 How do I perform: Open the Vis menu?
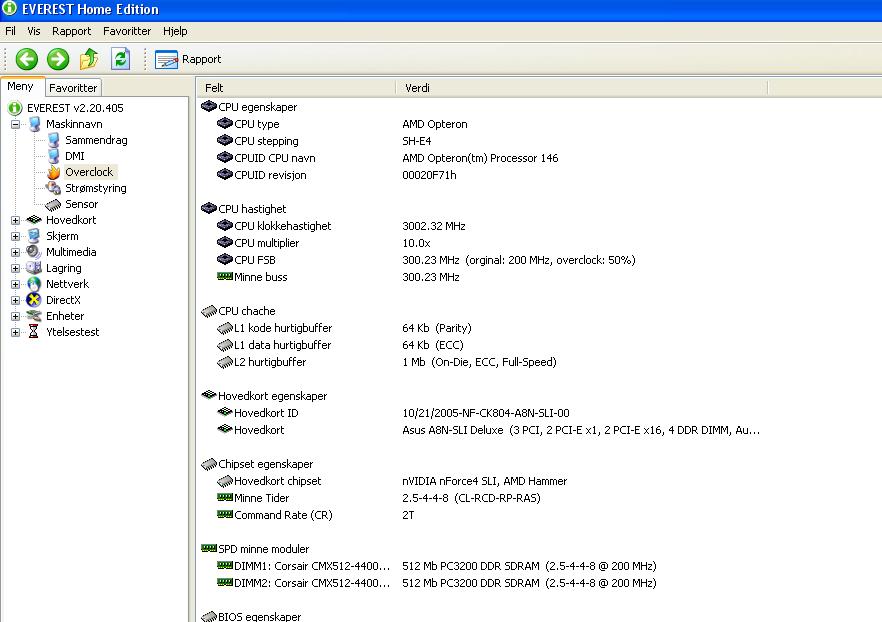[x=34, y=31]
